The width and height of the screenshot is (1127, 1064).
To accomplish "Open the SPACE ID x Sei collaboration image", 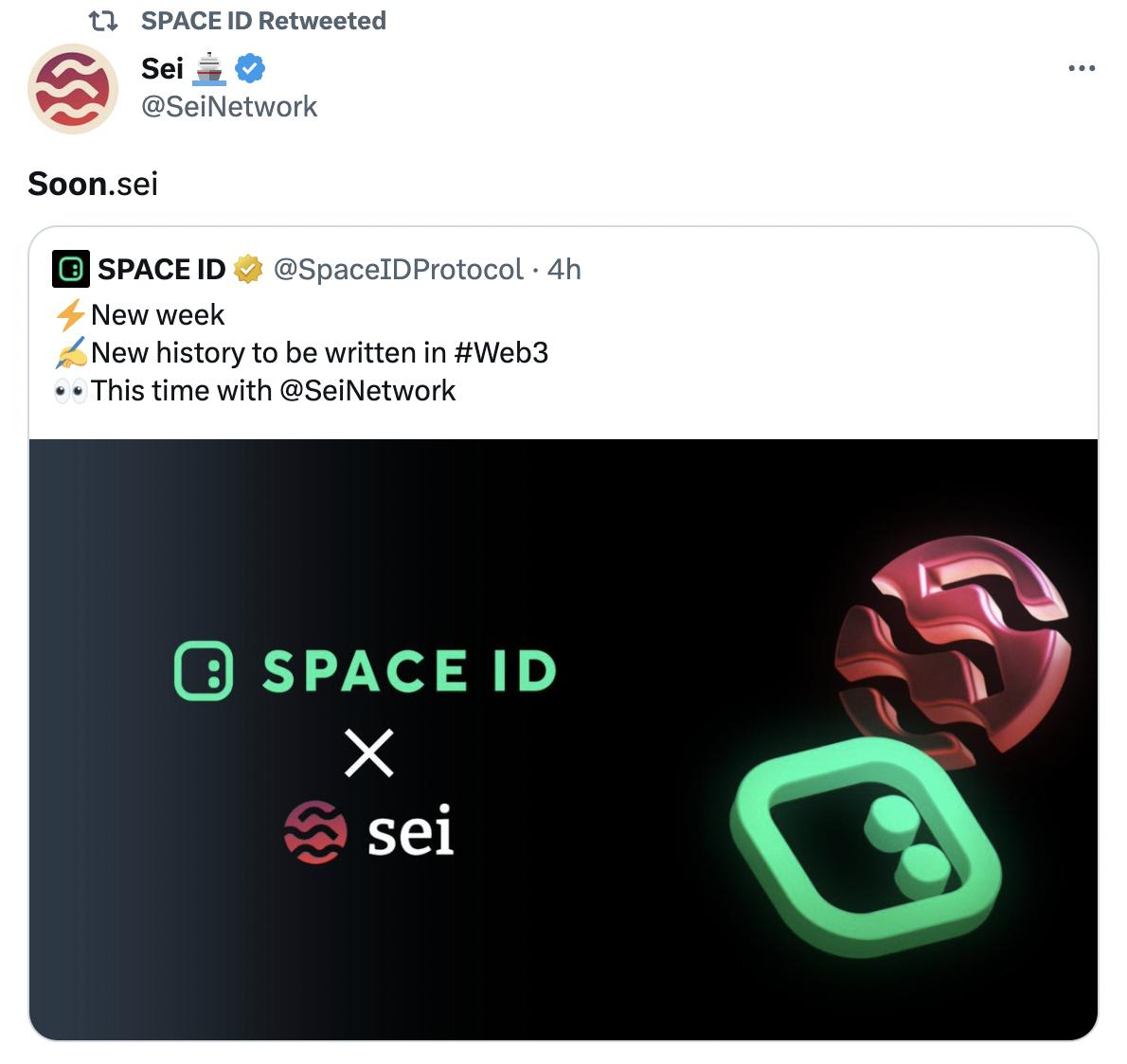I will [x=563, y=738].
